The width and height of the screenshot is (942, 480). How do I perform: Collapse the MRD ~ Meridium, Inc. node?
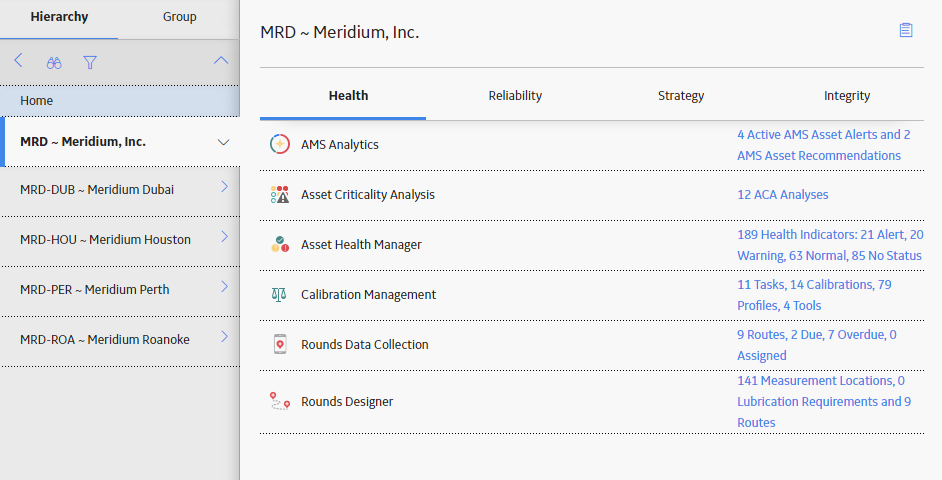pos(223,142)
